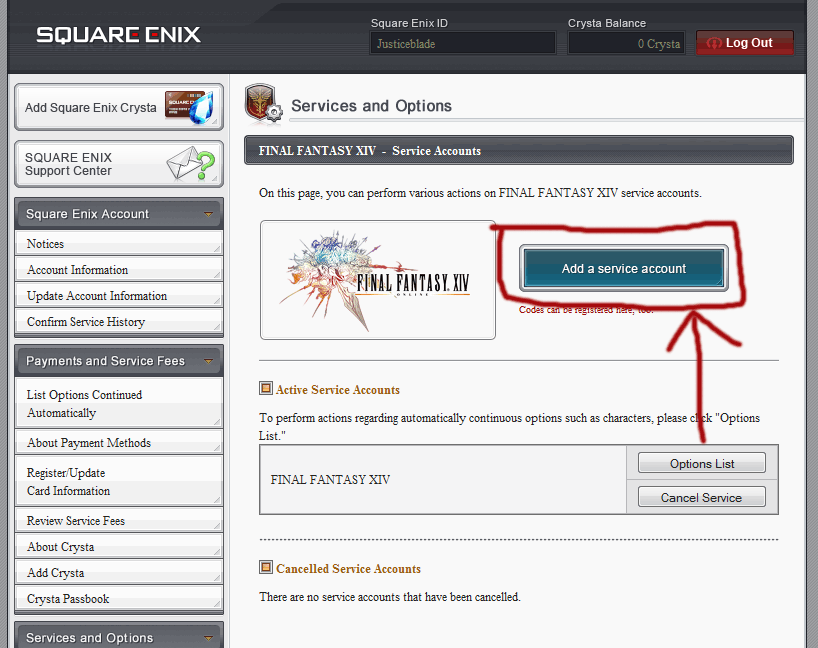The image size is (818, 648).
Task: Click the Square Enix logo
Action: click(x=118, y=35)
